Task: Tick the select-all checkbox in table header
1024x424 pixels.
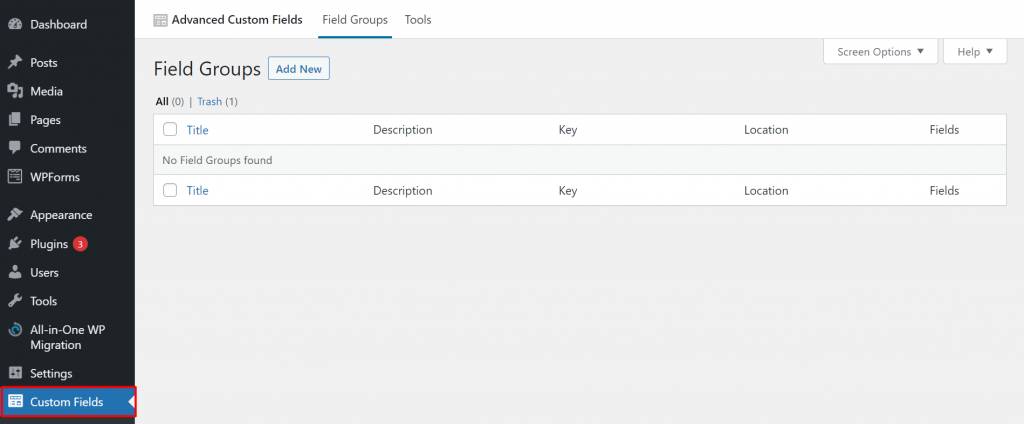Action: coord(170,129)
